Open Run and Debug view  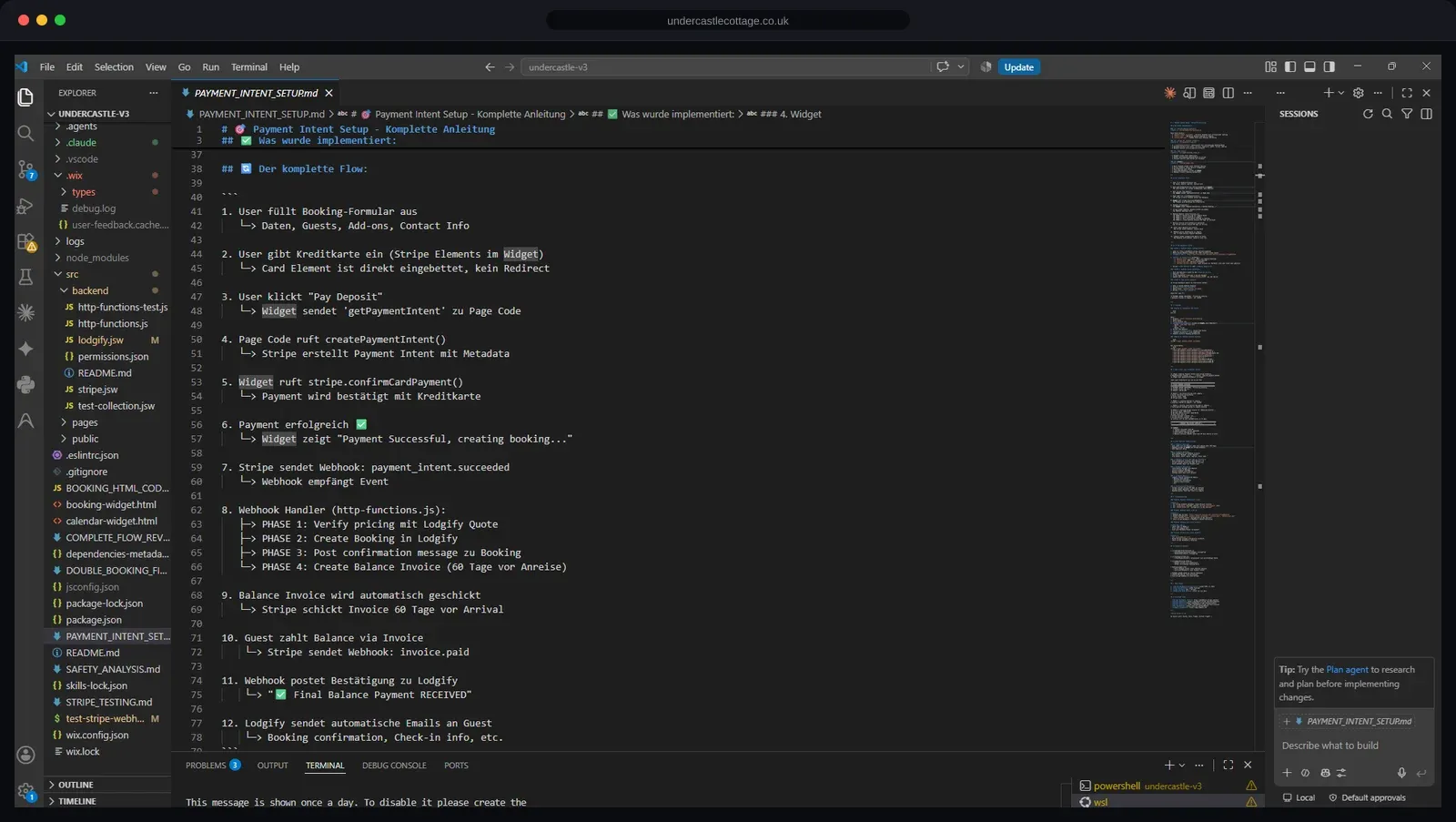tap(25, 206)
